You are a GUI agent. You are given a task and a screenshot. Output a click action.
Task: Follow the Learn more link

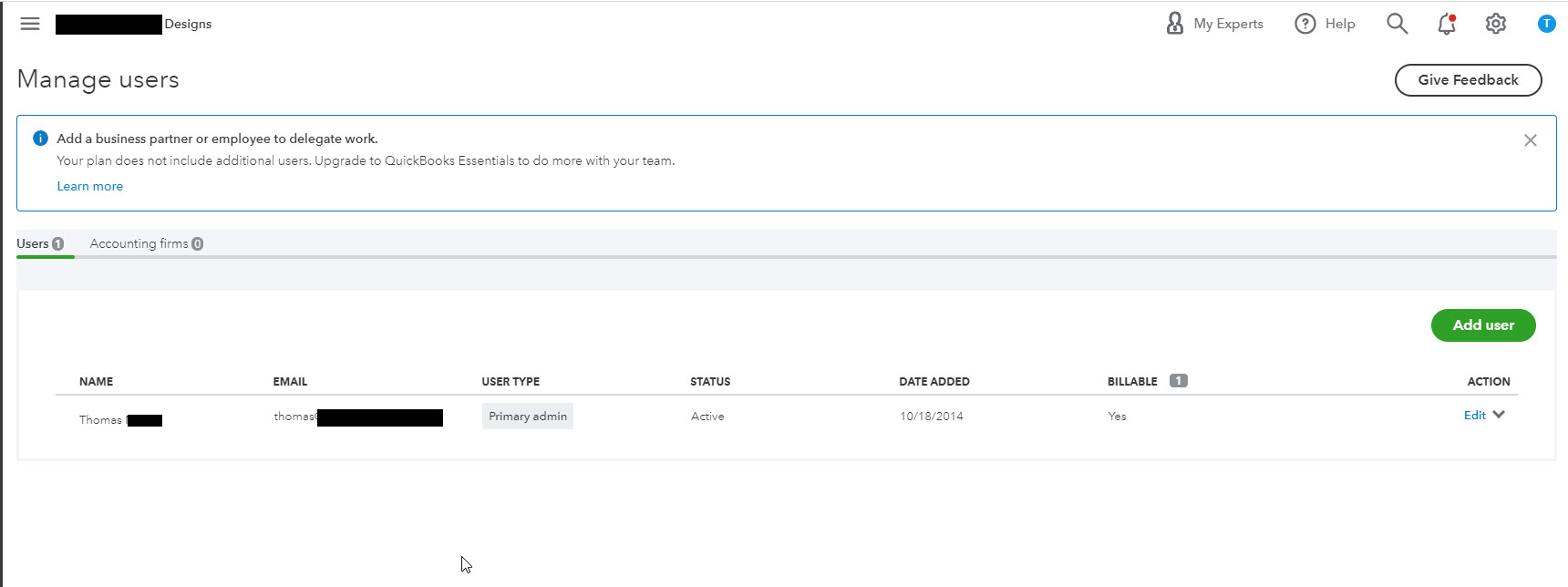point(89,186)
